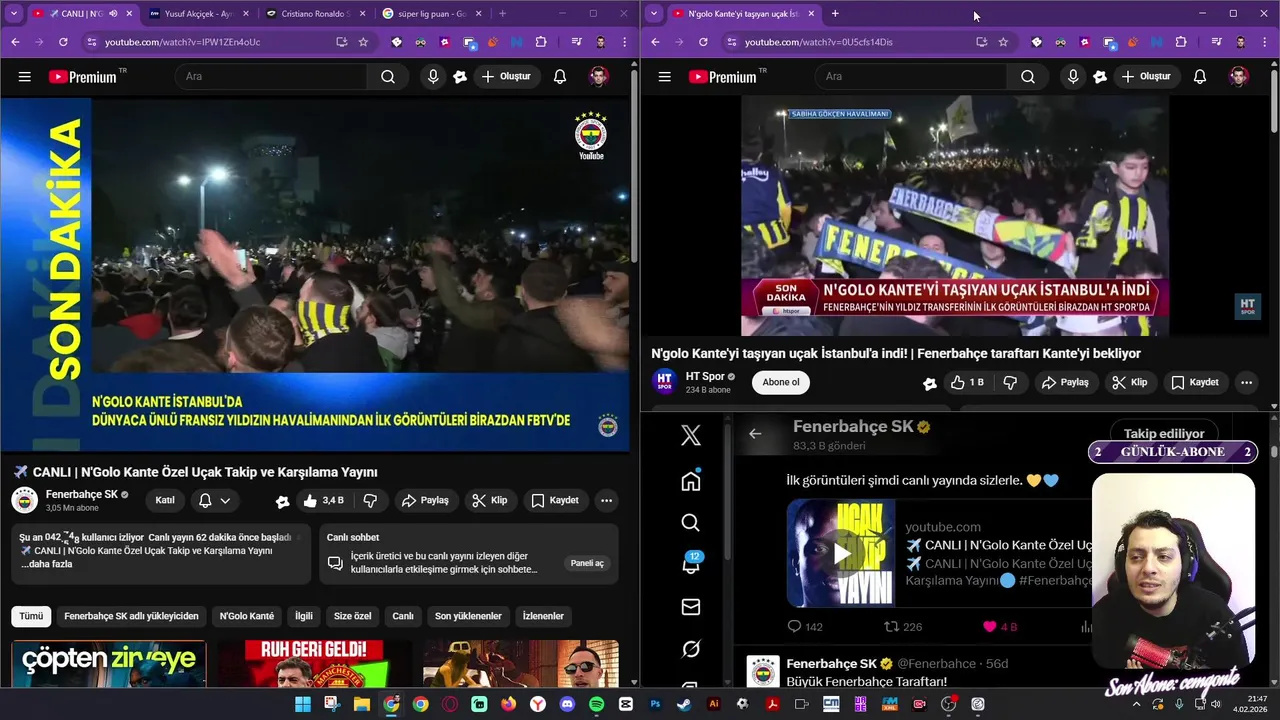Open RUH GERİ GELDİ video thumbnail

pos(315,664)
